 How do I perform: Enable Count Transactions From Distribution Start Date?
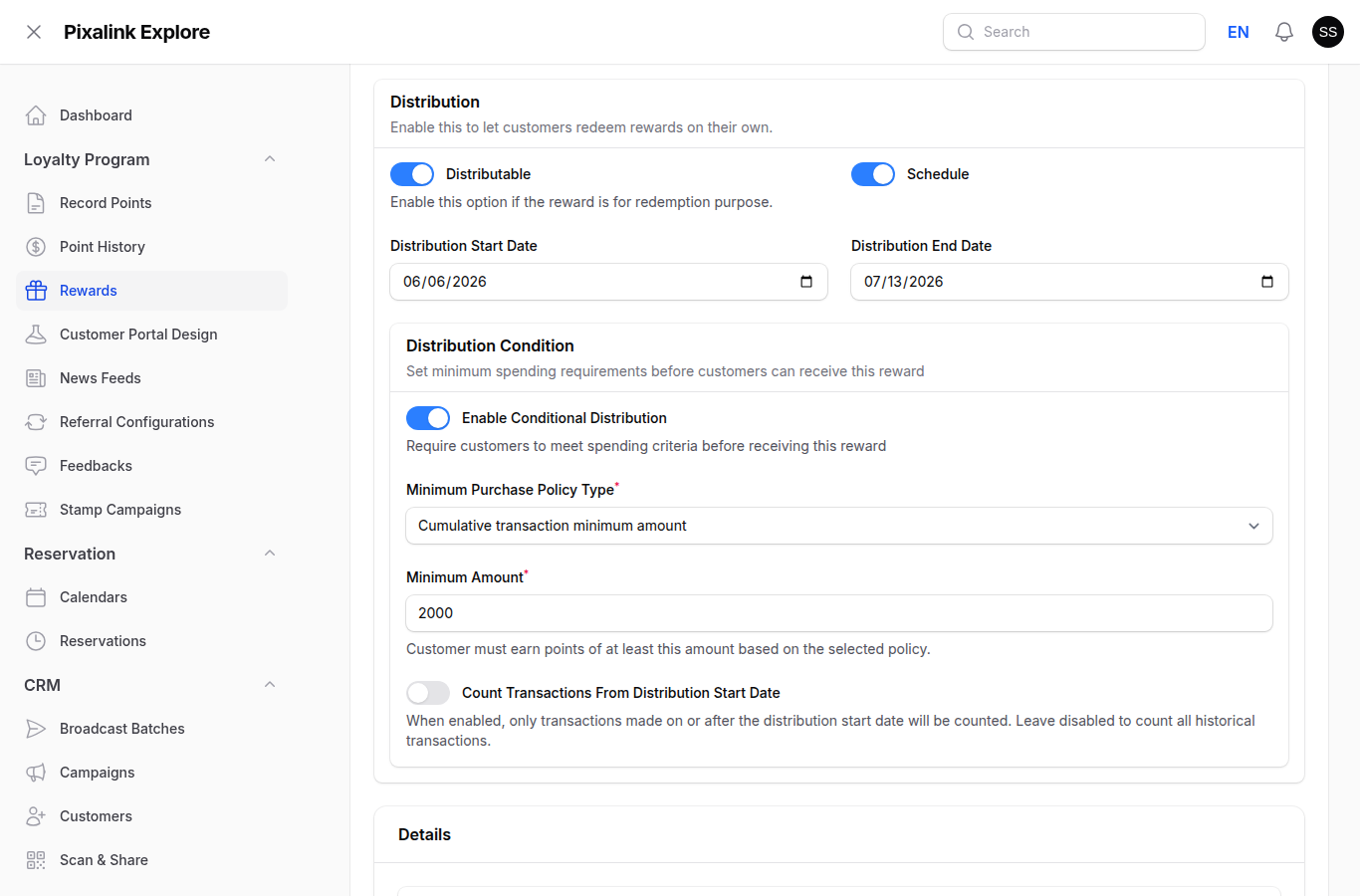(428, 693)
